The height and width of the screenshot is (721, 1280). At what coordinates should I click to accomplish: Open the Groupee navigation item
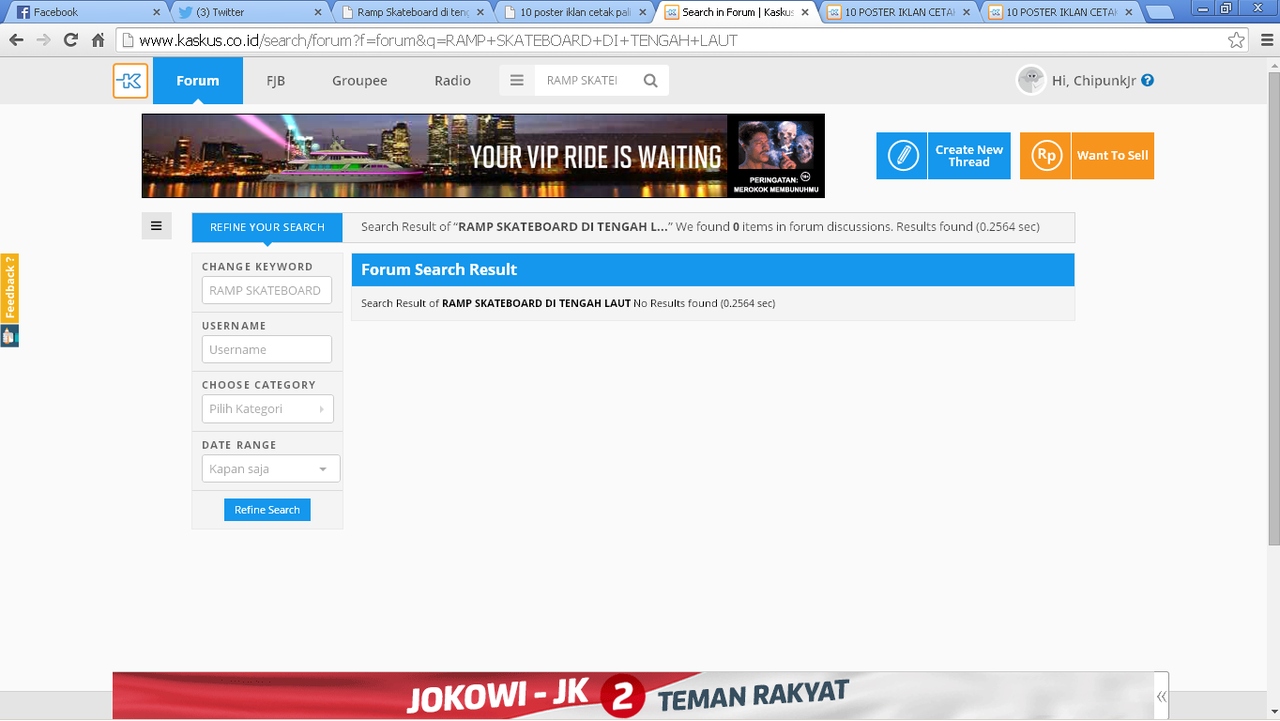(360, 81)
